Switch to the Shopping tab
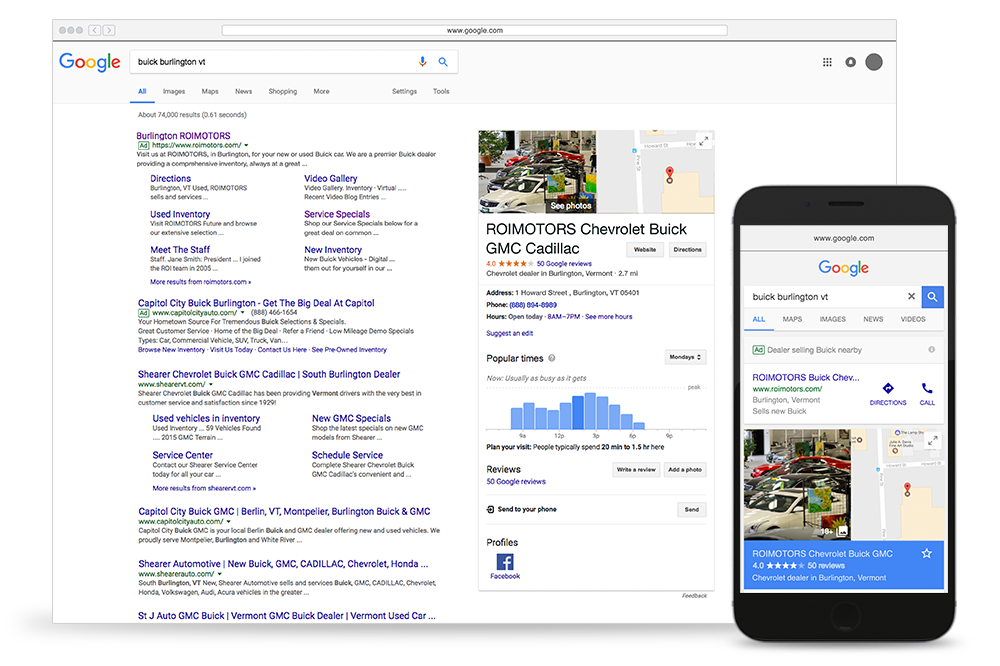The width and height of the screenshot is (1000, 666). tap(283, 91)
